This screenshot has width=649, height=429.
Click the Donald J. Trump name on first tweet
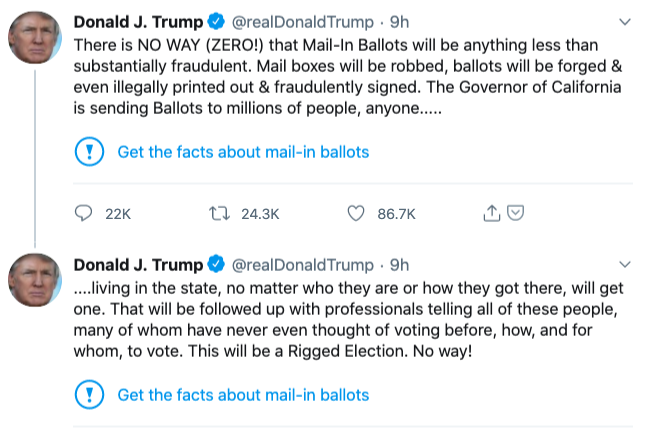click(138, 22)
